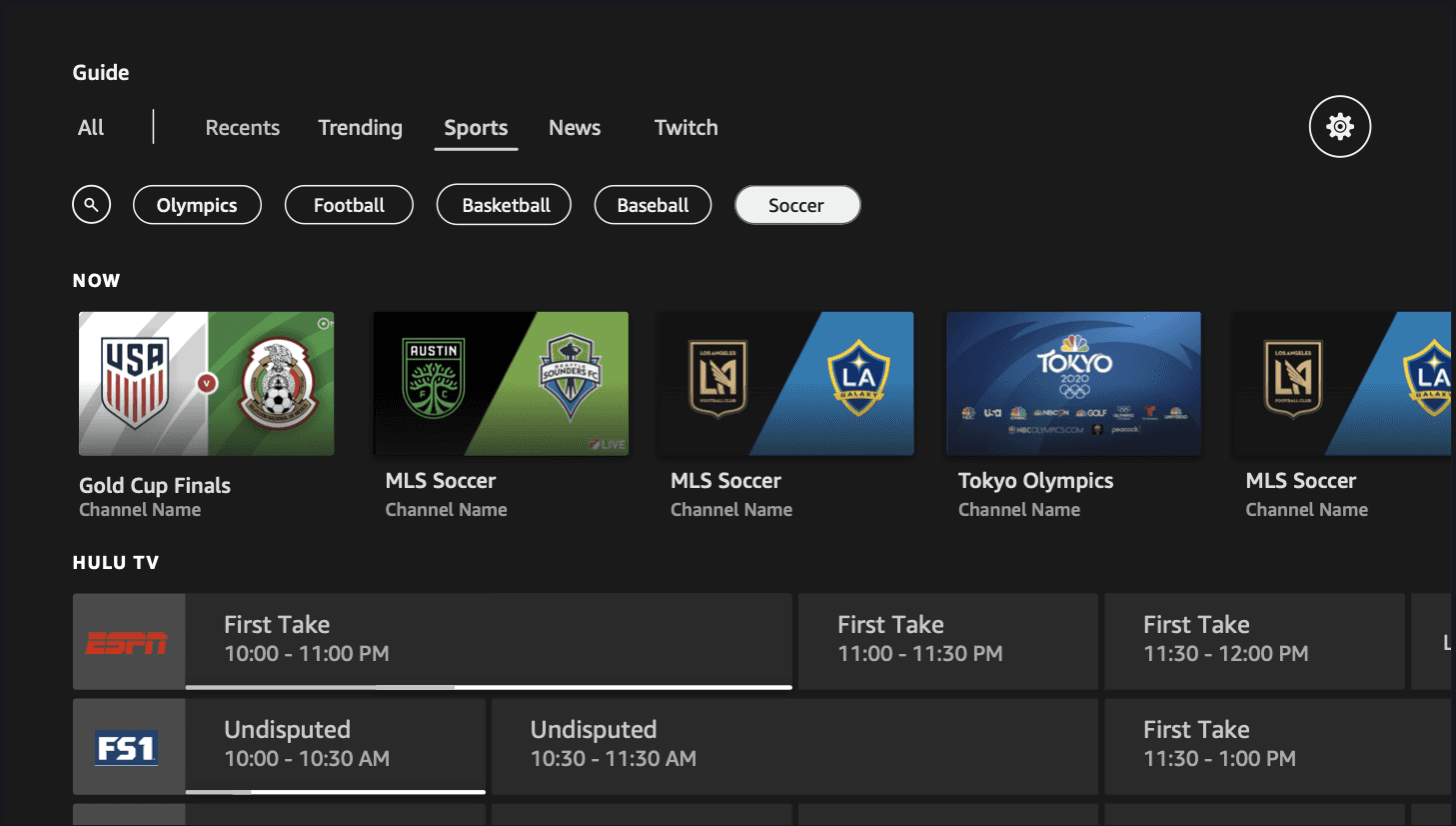Open the settings gear icon

click(x=1339, y=127)
